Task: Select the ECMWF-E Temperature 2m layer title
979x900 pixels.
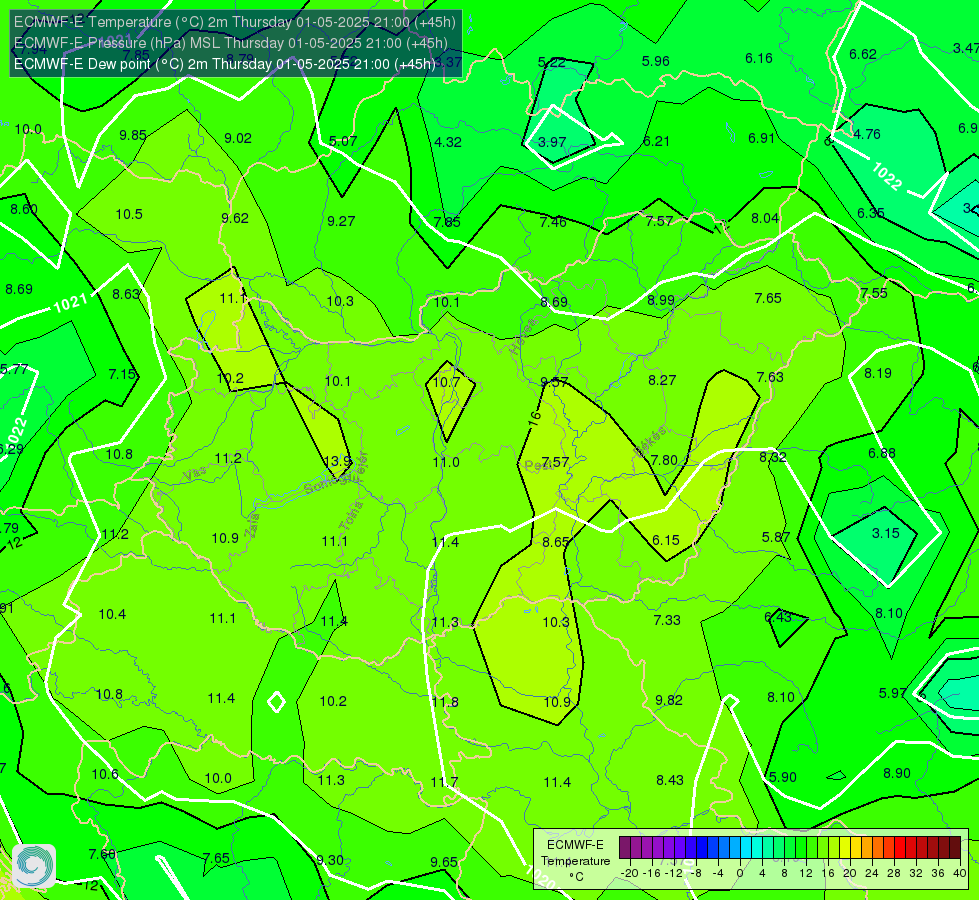Action: (x=235, y=22)
